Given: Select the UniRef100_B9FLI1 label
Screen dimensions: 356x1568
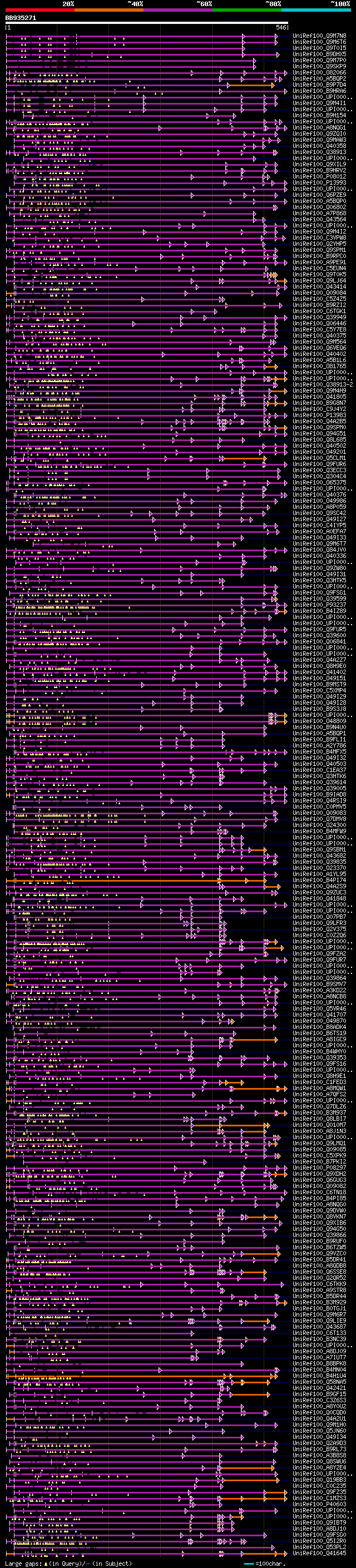Looking at the screenshot, I should coord(319,740).
